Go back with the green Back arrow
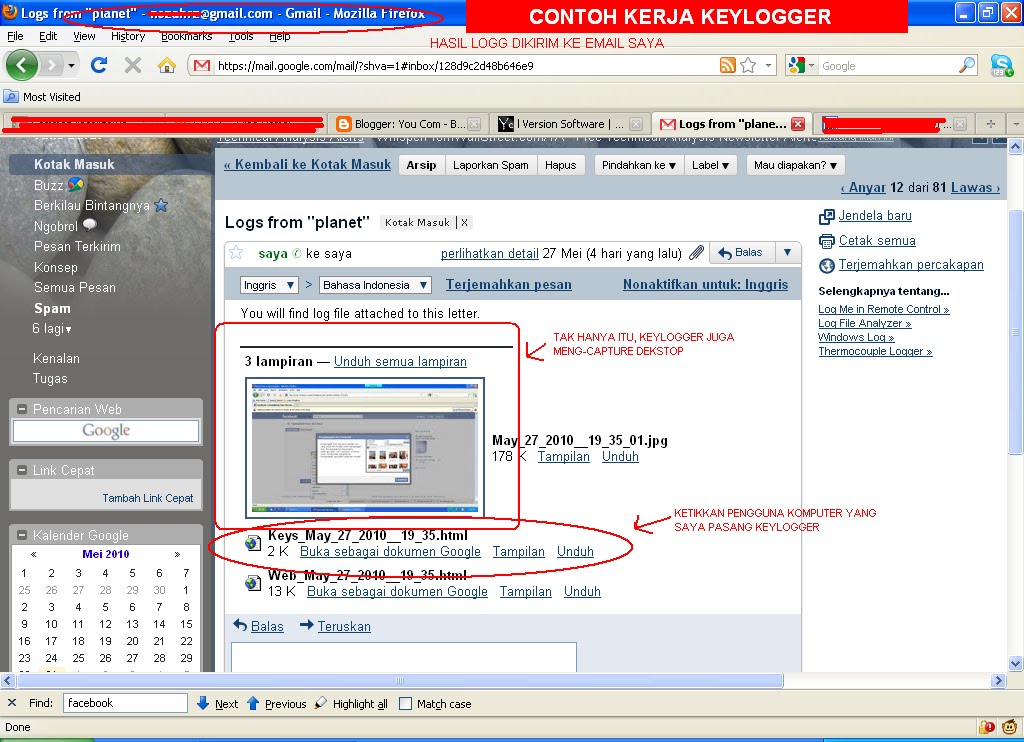Image resolution: width=1024 pixels, height=742 pixels. point(22,65)
